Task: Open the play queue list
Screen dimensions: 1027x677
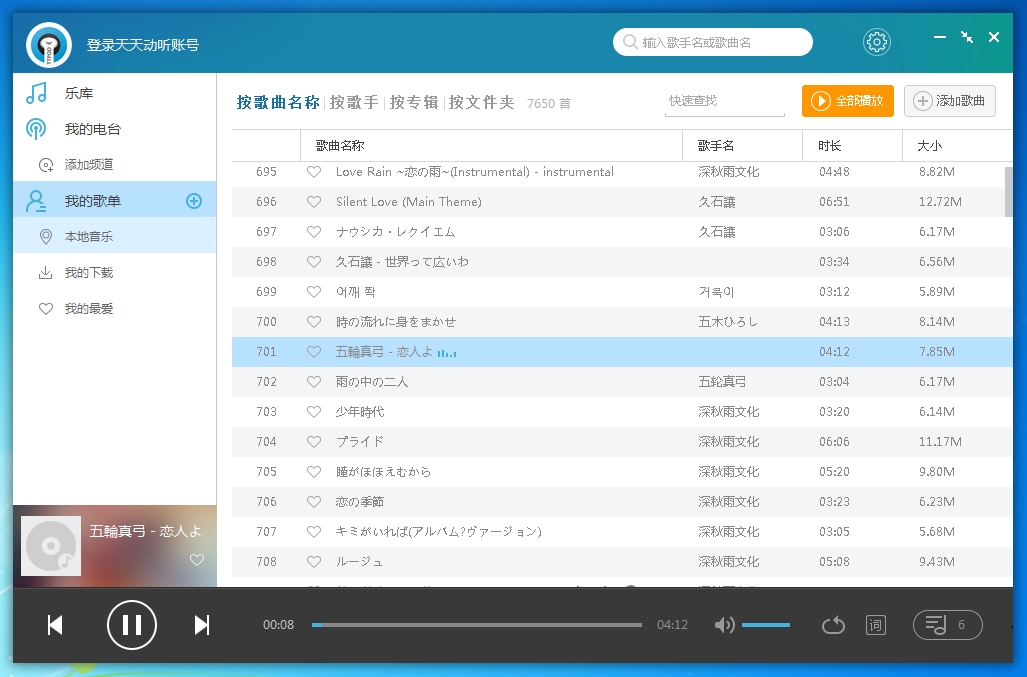Action: (948, 625)
